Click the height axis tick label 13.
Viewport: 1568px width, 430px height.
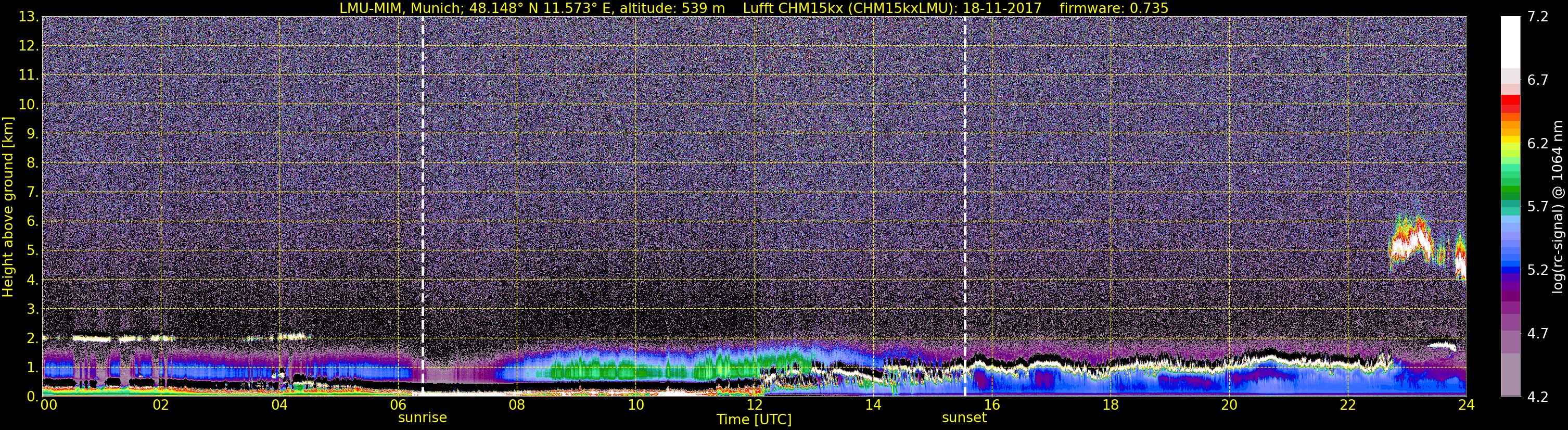pos(29,17)
